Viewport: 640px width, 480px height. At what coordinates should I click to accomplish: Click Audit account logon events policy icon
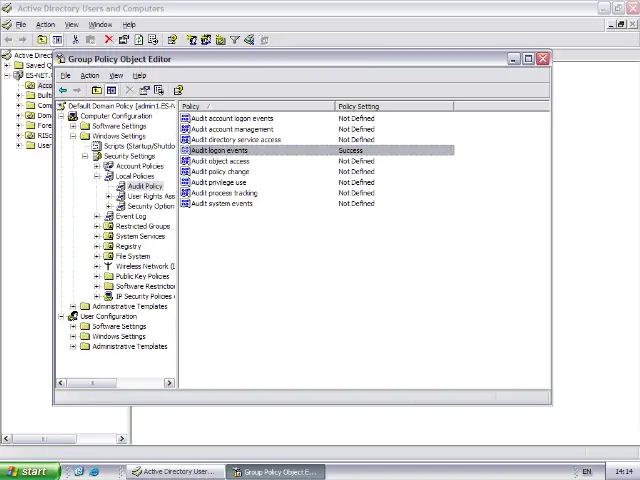[185, 118]
